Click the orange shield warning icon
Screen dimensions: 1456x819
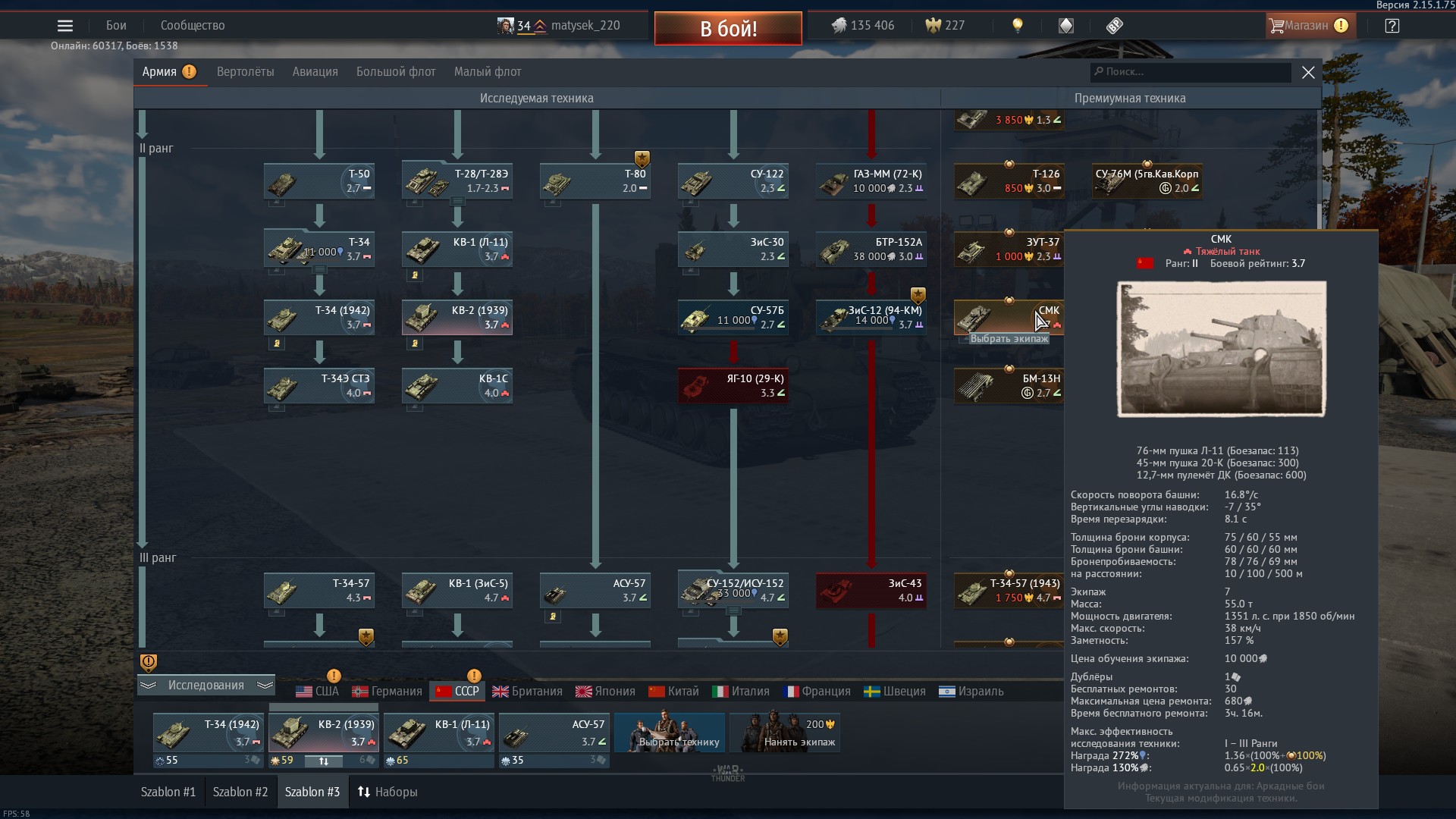[149, 663]
